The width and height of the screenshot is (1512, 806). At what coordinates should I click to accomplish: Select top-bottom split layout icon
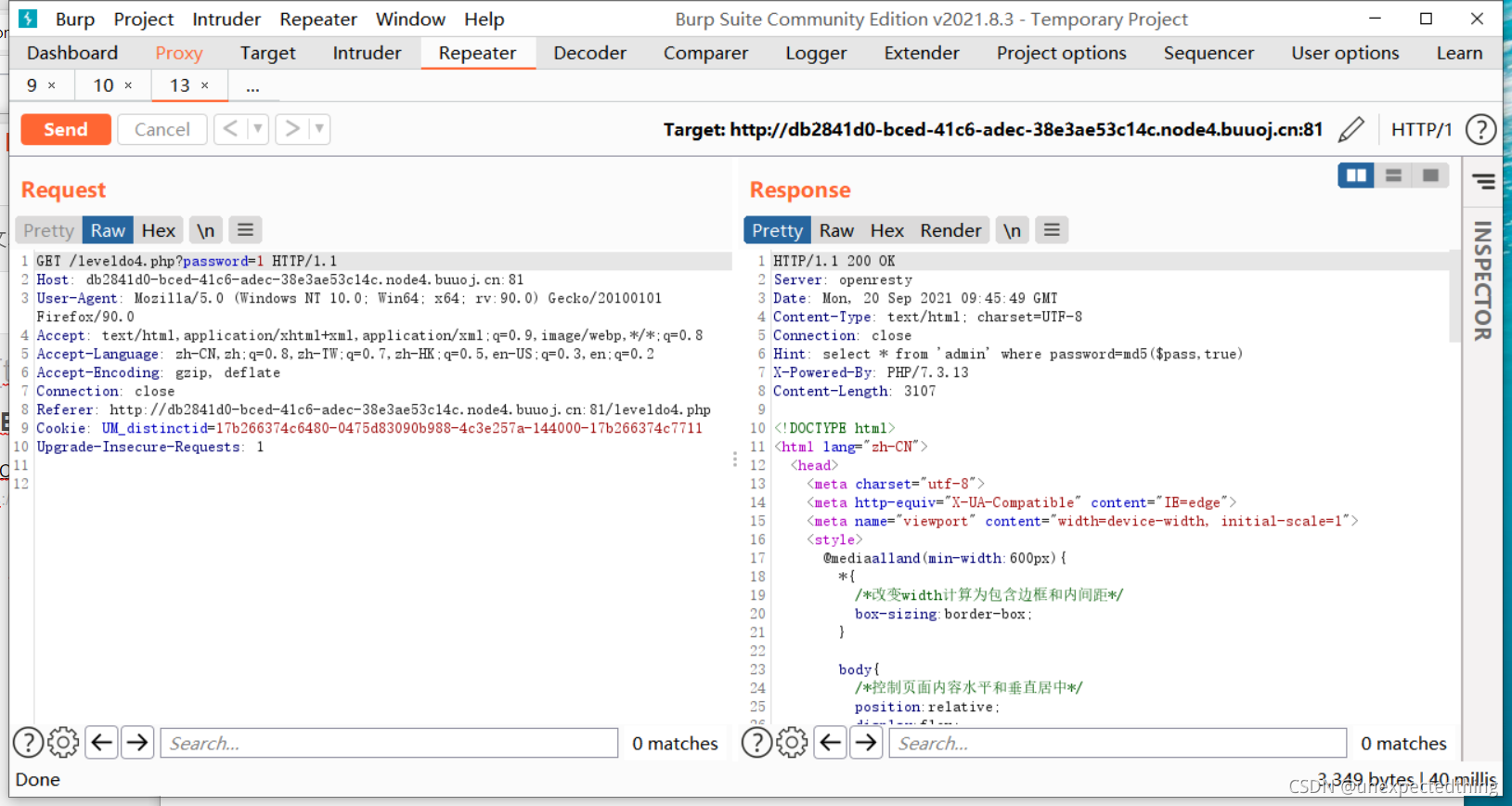coord(1393,175)
